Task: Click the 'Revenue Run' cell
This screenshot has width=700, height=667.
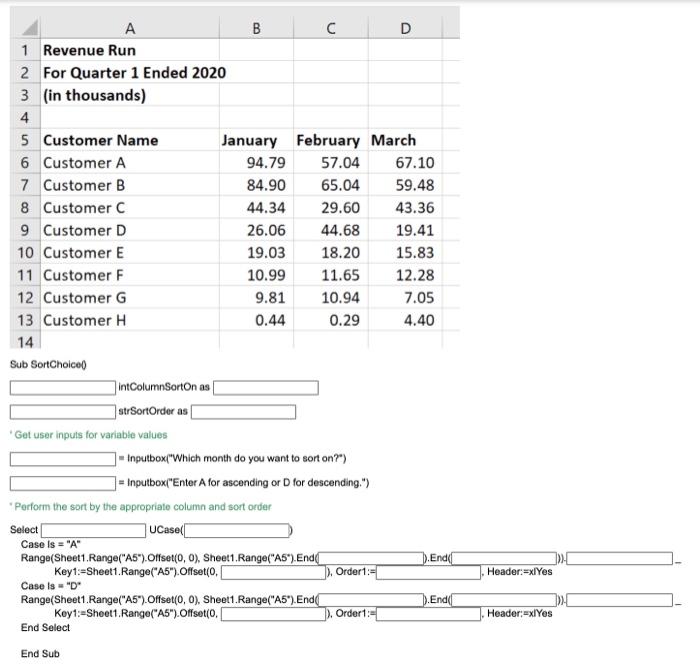Action: tap(130, 50)
